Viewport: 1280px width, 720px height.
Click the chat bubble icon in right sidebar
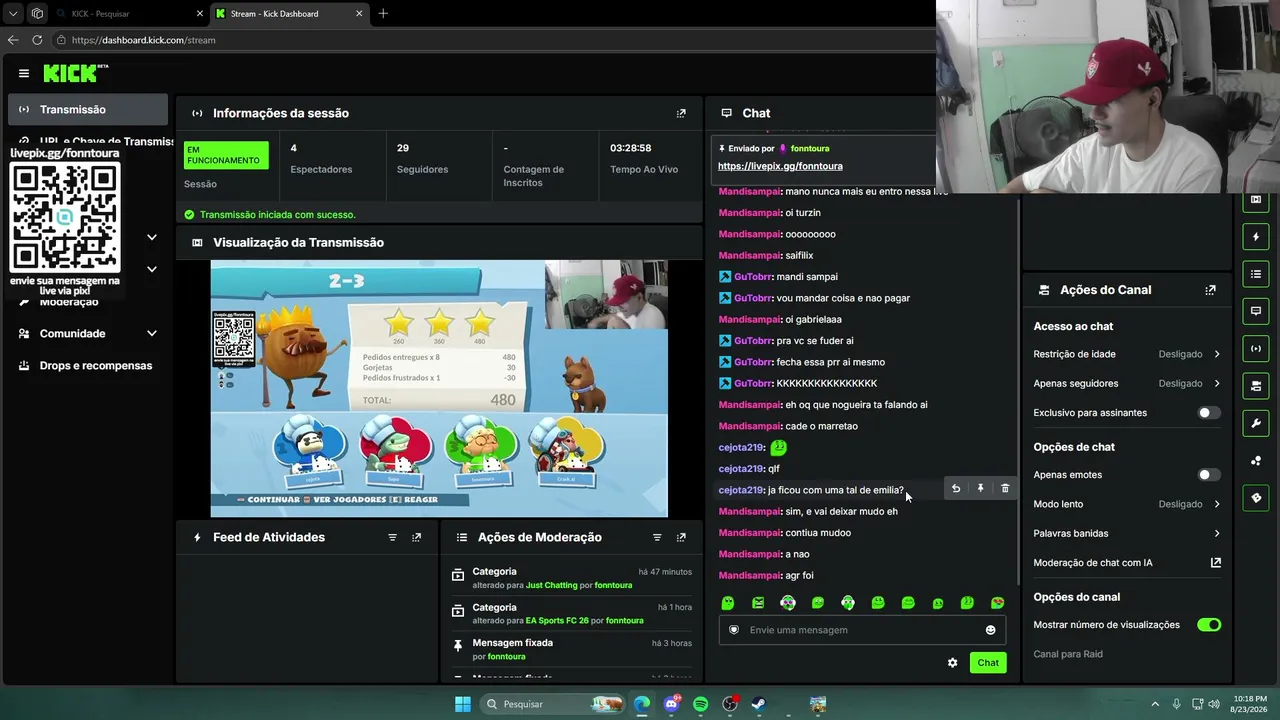pos(1256,311)
